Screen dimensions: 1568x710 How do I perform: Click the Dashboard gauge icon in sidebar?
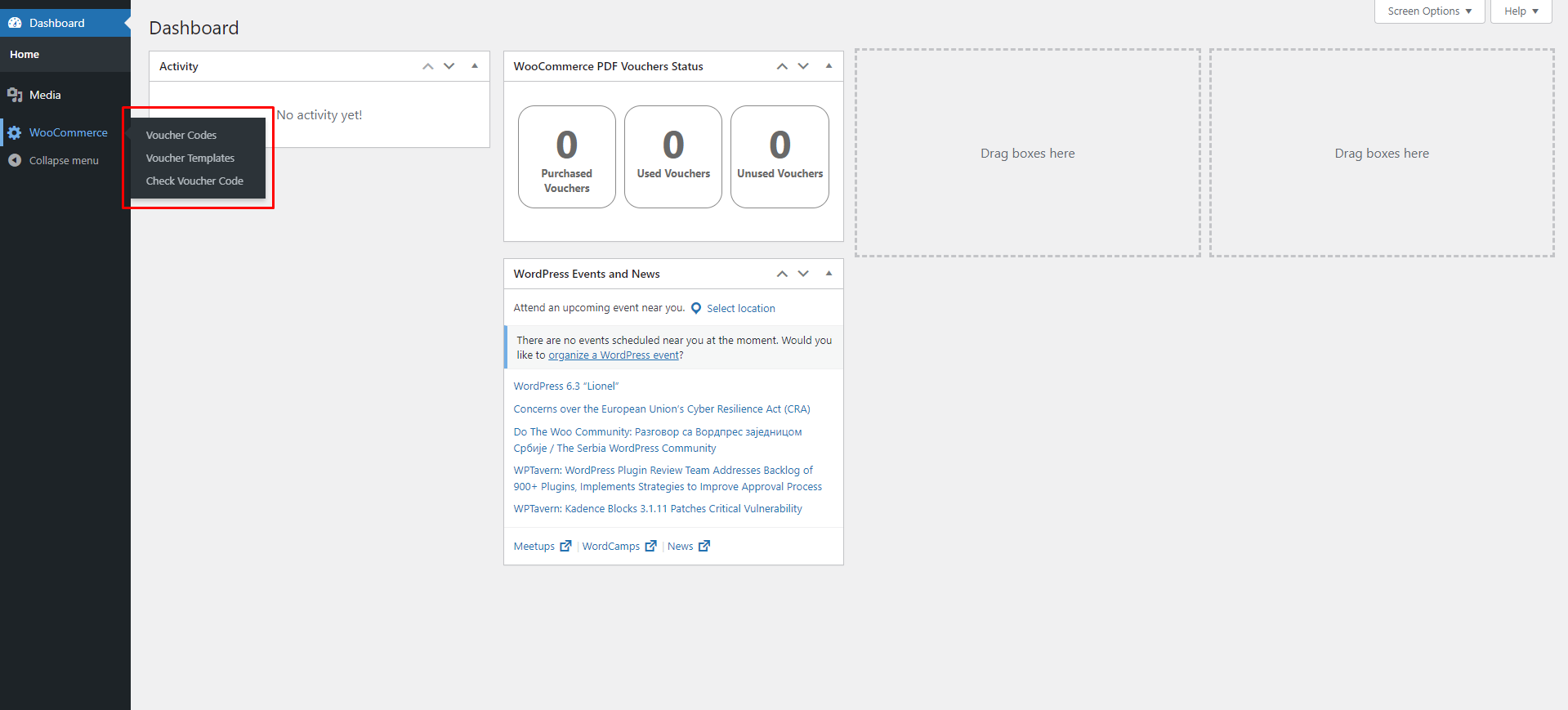15,23
